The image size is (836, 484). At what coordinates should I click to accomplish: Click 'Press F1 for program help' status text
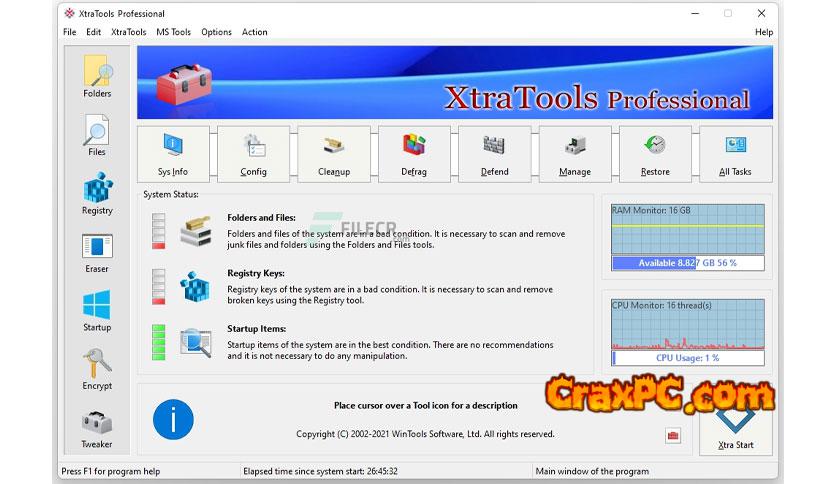110,471
